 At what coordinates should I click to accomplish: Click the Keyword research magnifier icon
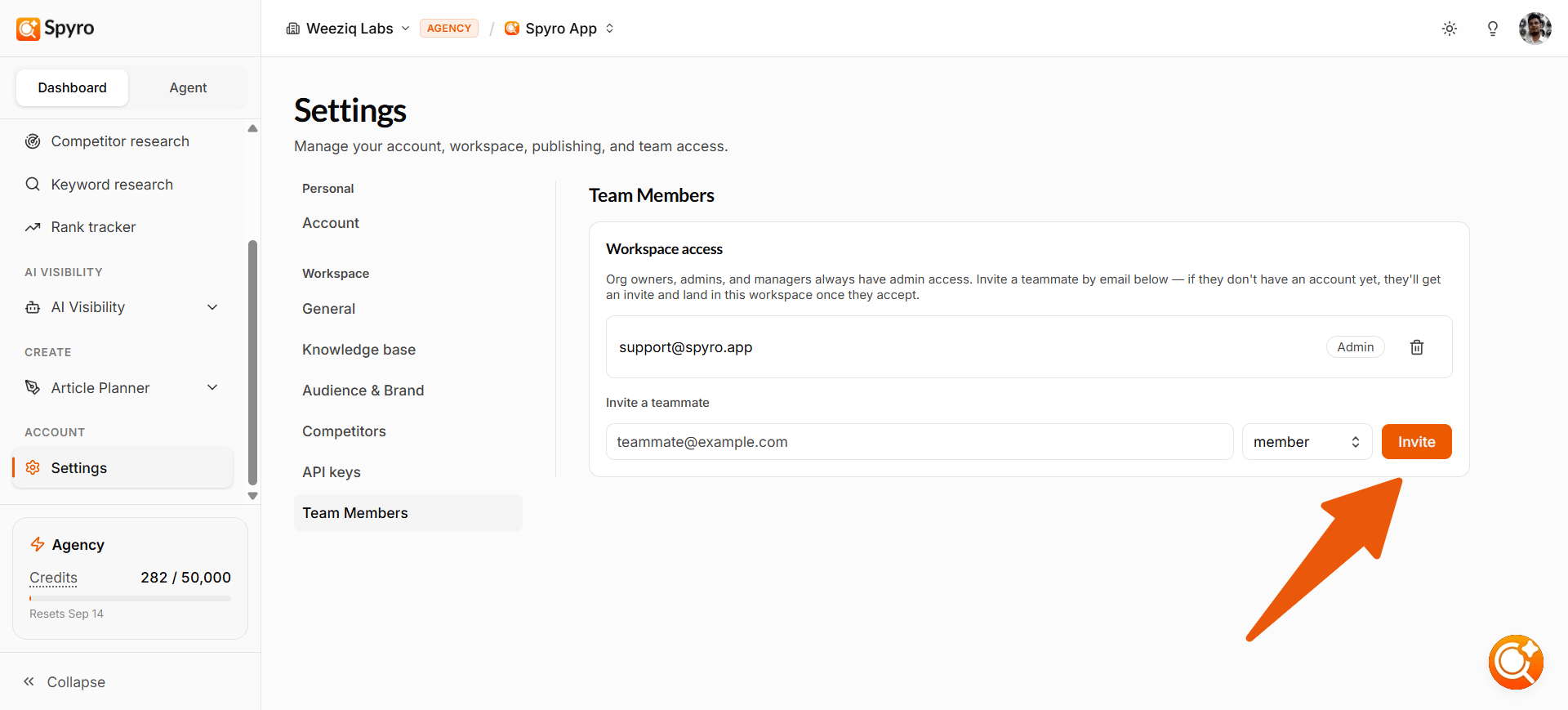point(33,184)
